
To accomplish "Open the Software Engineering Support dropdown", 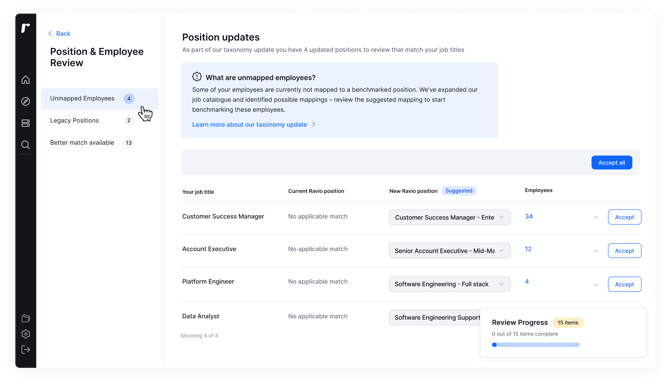I will click(x=435, y=317).
